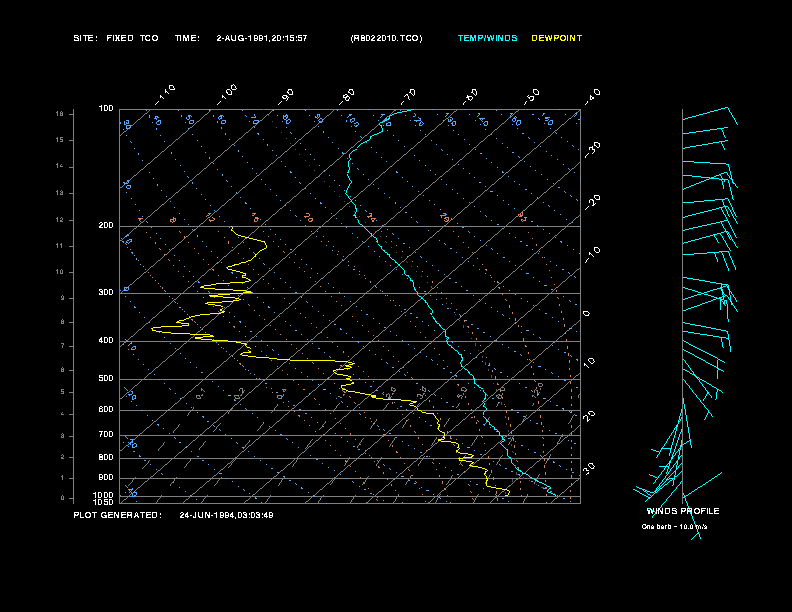Screen dimensions: 792x612
Task: Click the '-80' isotherm label at top
Action: click(347, 97)
